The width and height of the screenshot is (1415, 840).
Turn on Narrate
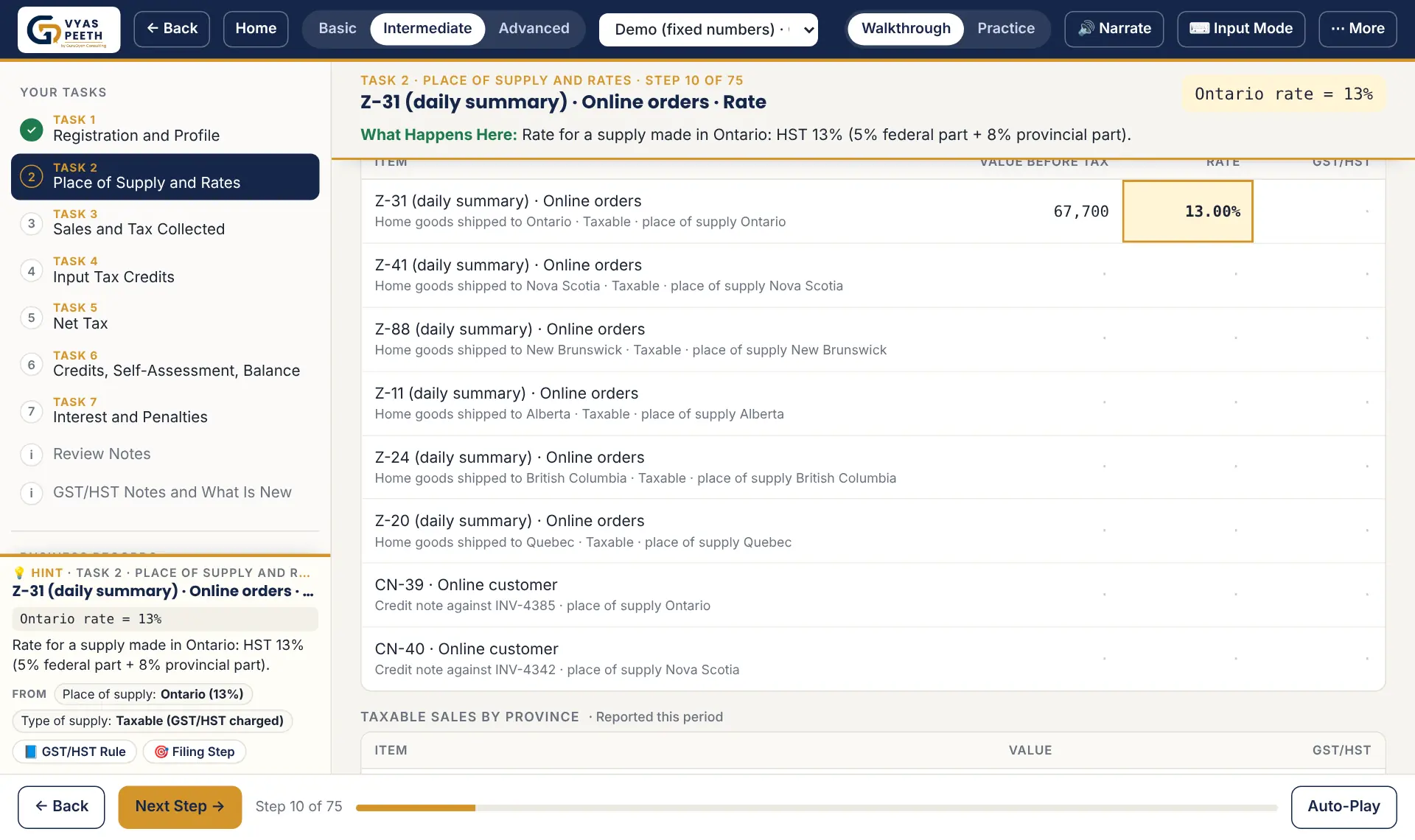click(x=1114, y=29)
